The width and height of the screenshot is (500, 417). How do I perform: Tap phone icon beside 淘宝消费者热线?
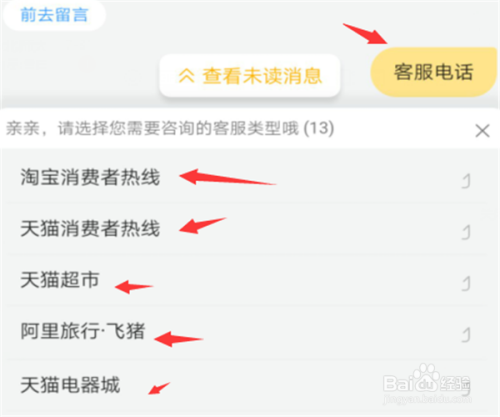(x=466, y=181)
